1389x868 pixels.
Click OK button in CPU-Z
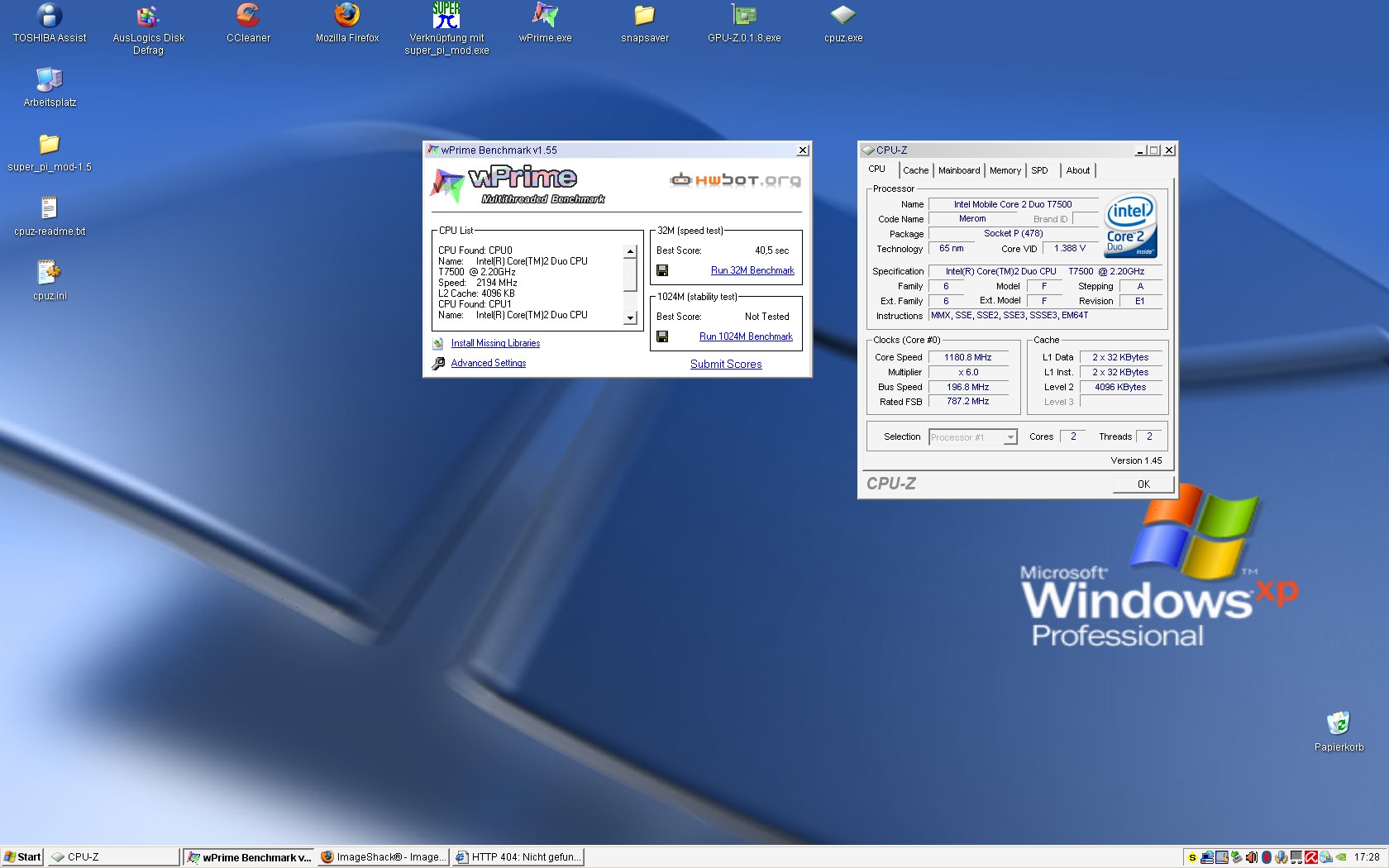coord(1143,484)
